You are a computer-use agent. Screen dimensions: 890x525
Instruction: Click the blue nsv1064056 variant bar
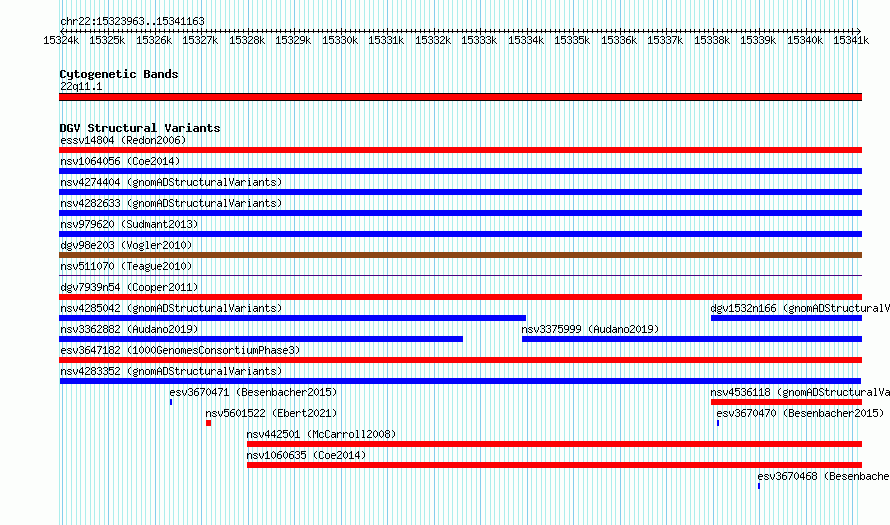[x=460, y=171]
